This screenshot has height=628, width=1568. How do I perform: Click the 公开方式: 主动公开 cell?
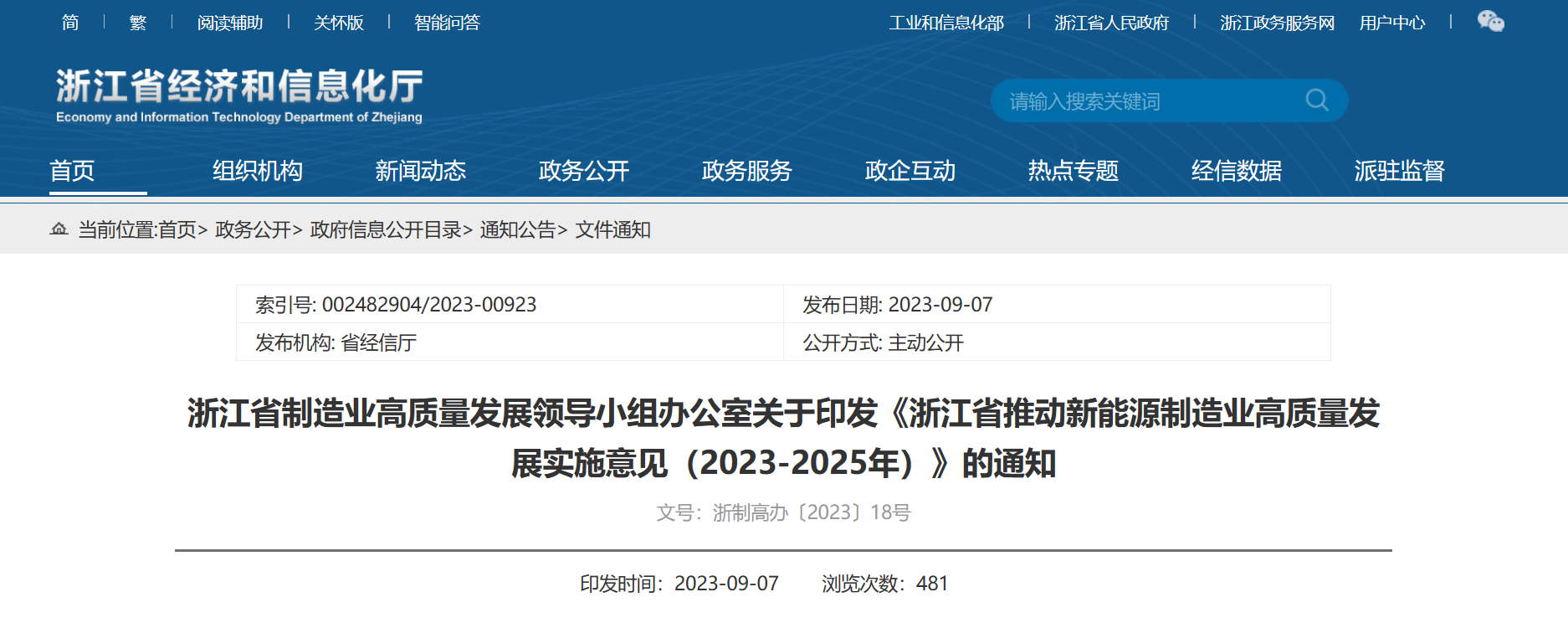1057,342
